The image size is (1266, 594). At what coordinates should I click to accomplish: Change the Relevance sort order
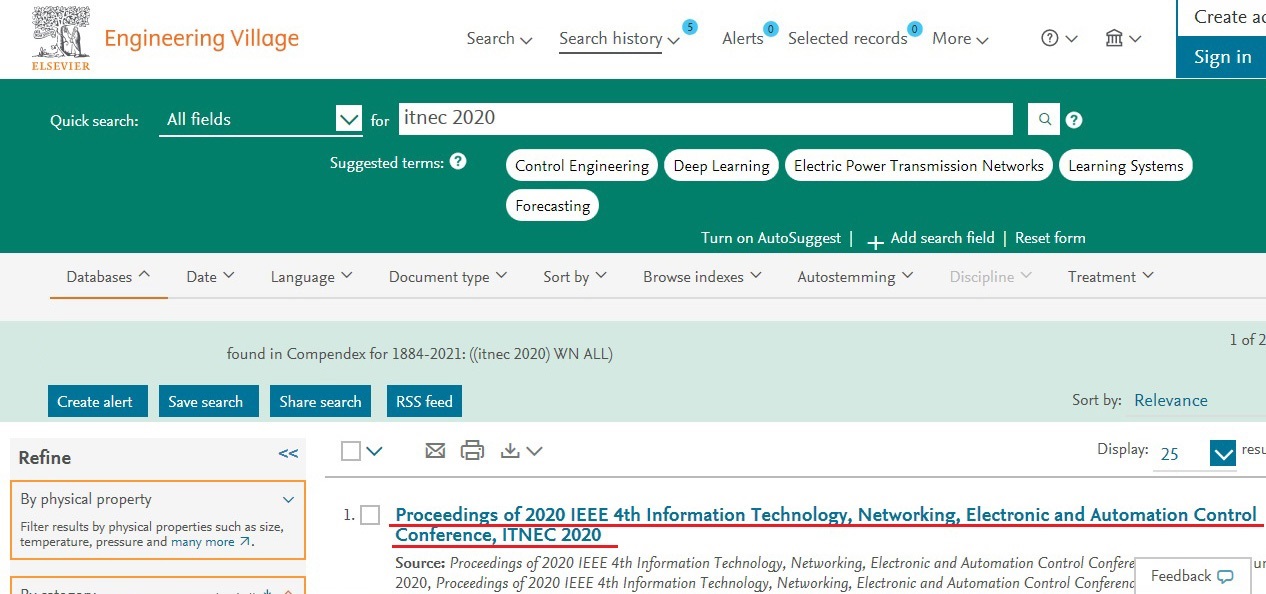point(1171,400)
